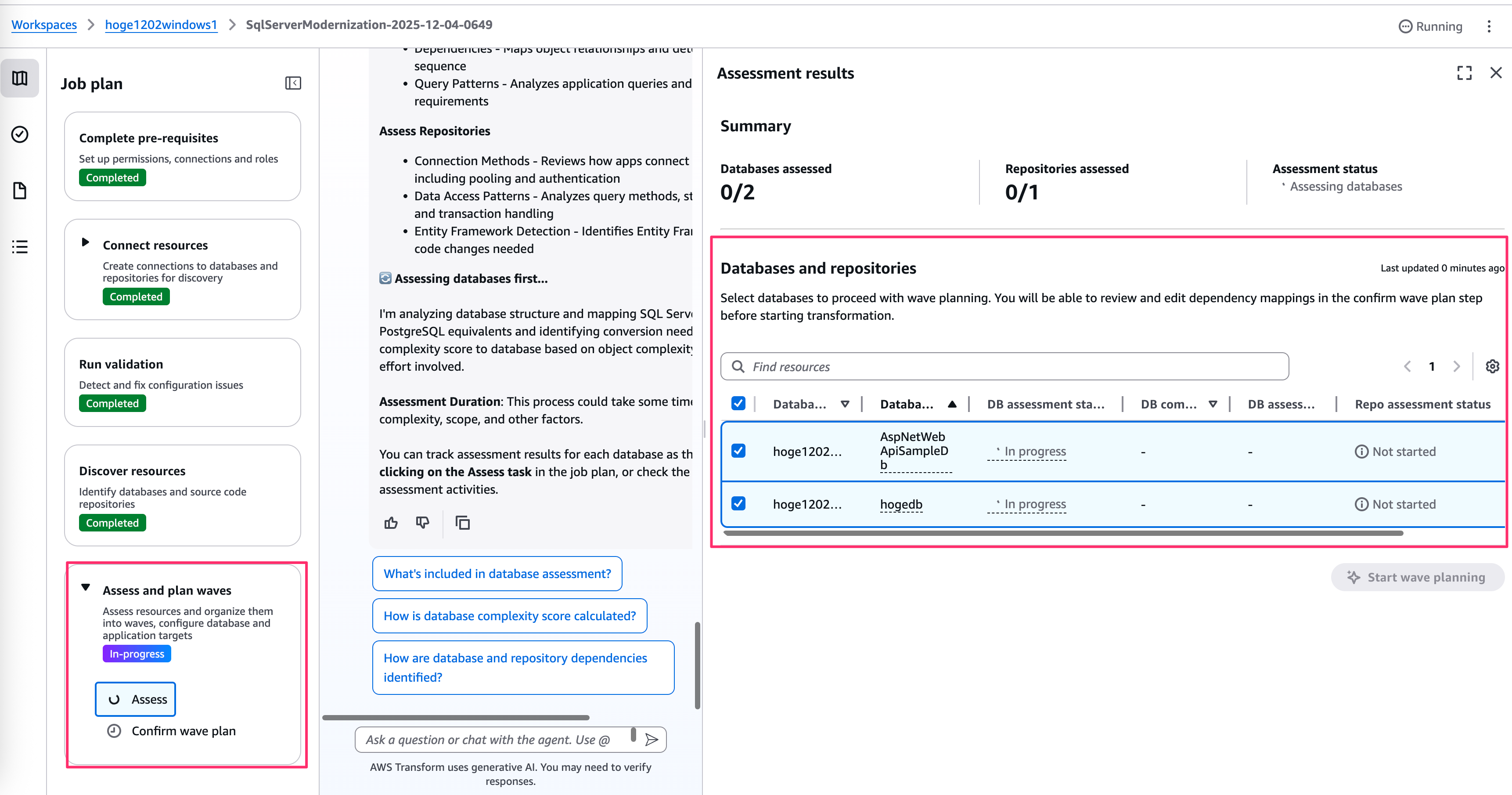
Task: Open the list view icon in sidebar
Action: 19,246
